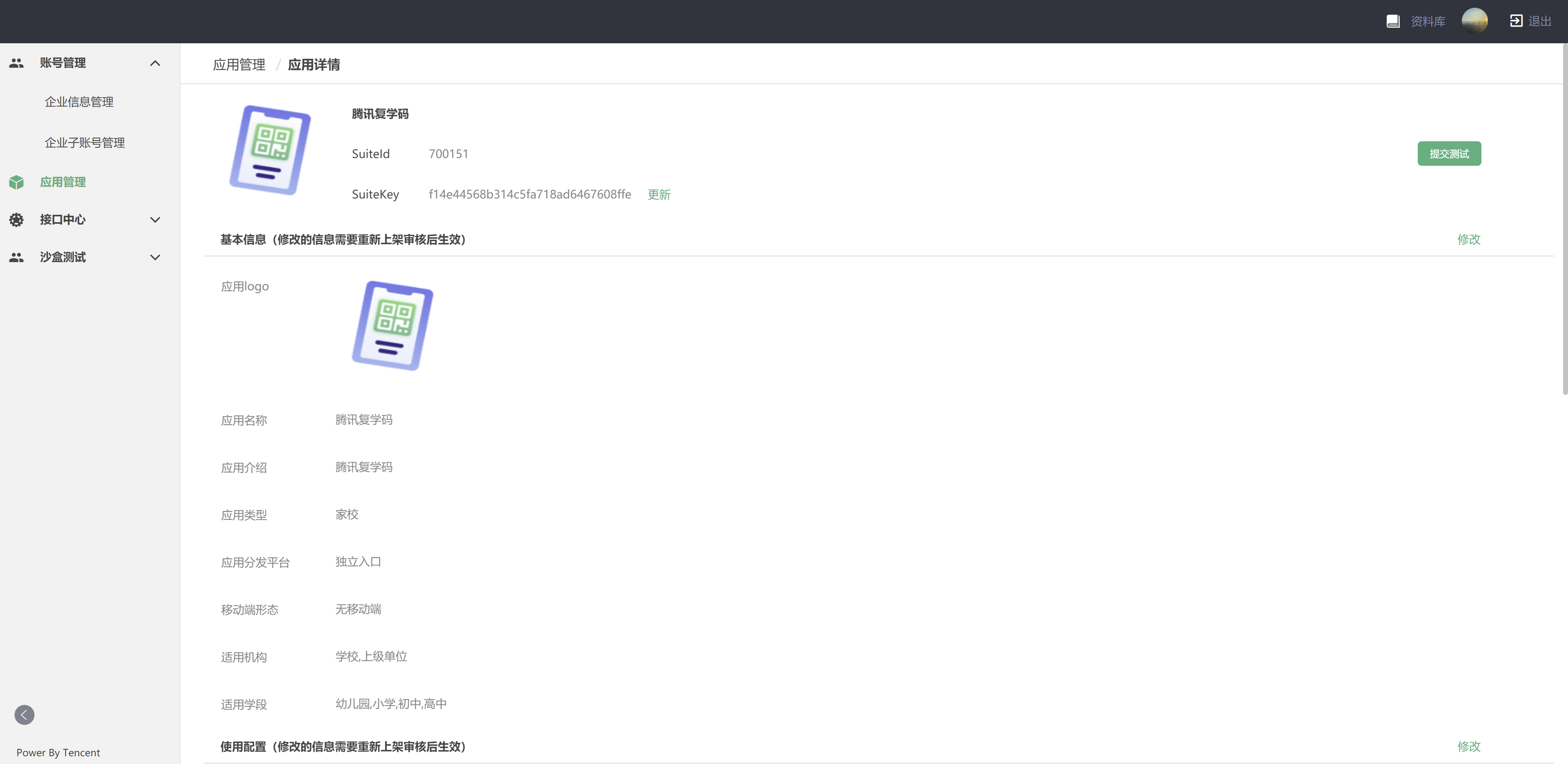The image size is (1568, 764).
Task: Select the 沙盒测试 menu label
Action: point(63,258)
